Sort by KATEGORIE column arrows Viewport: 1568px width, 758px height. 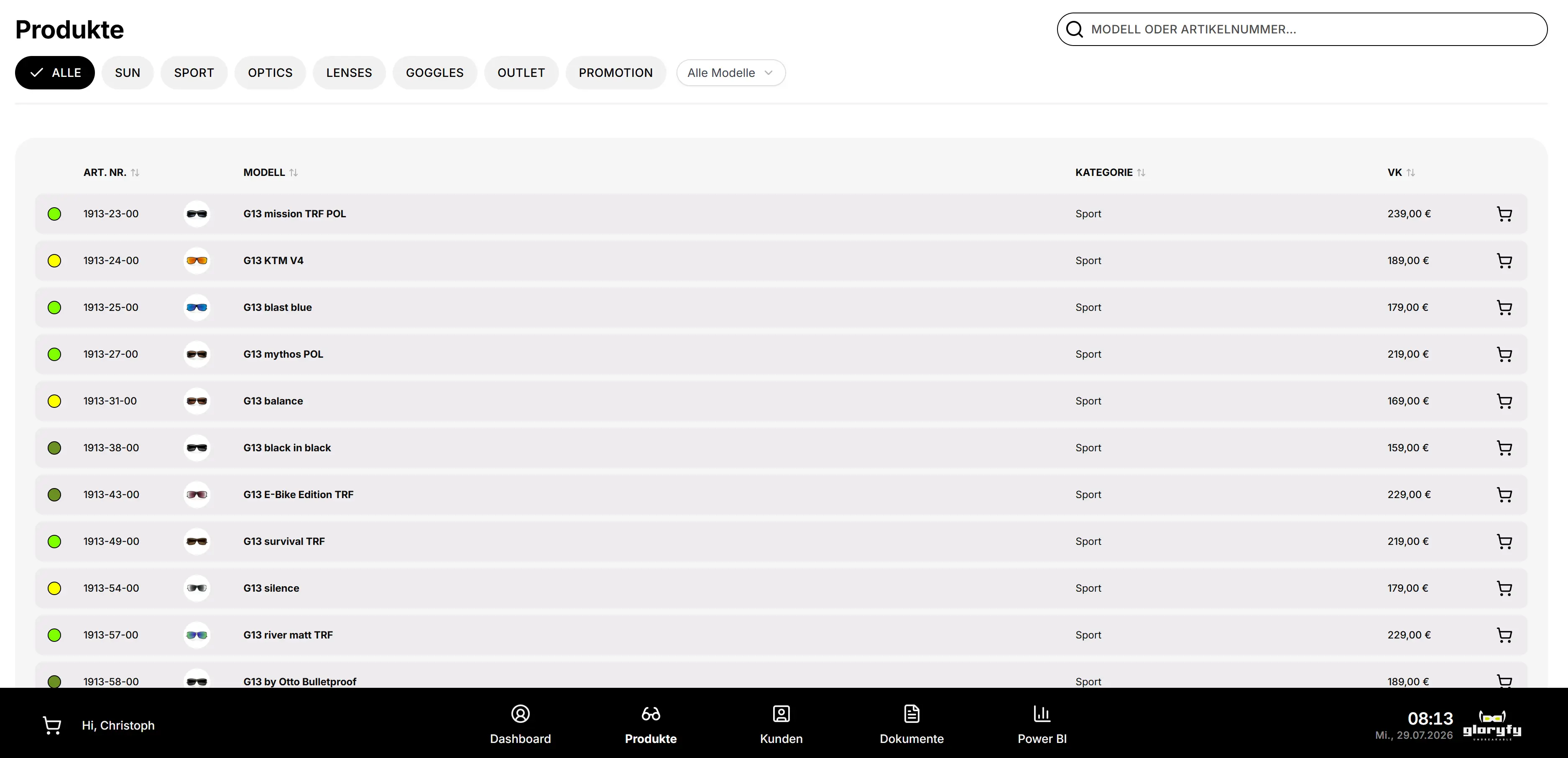(1142, 173)
